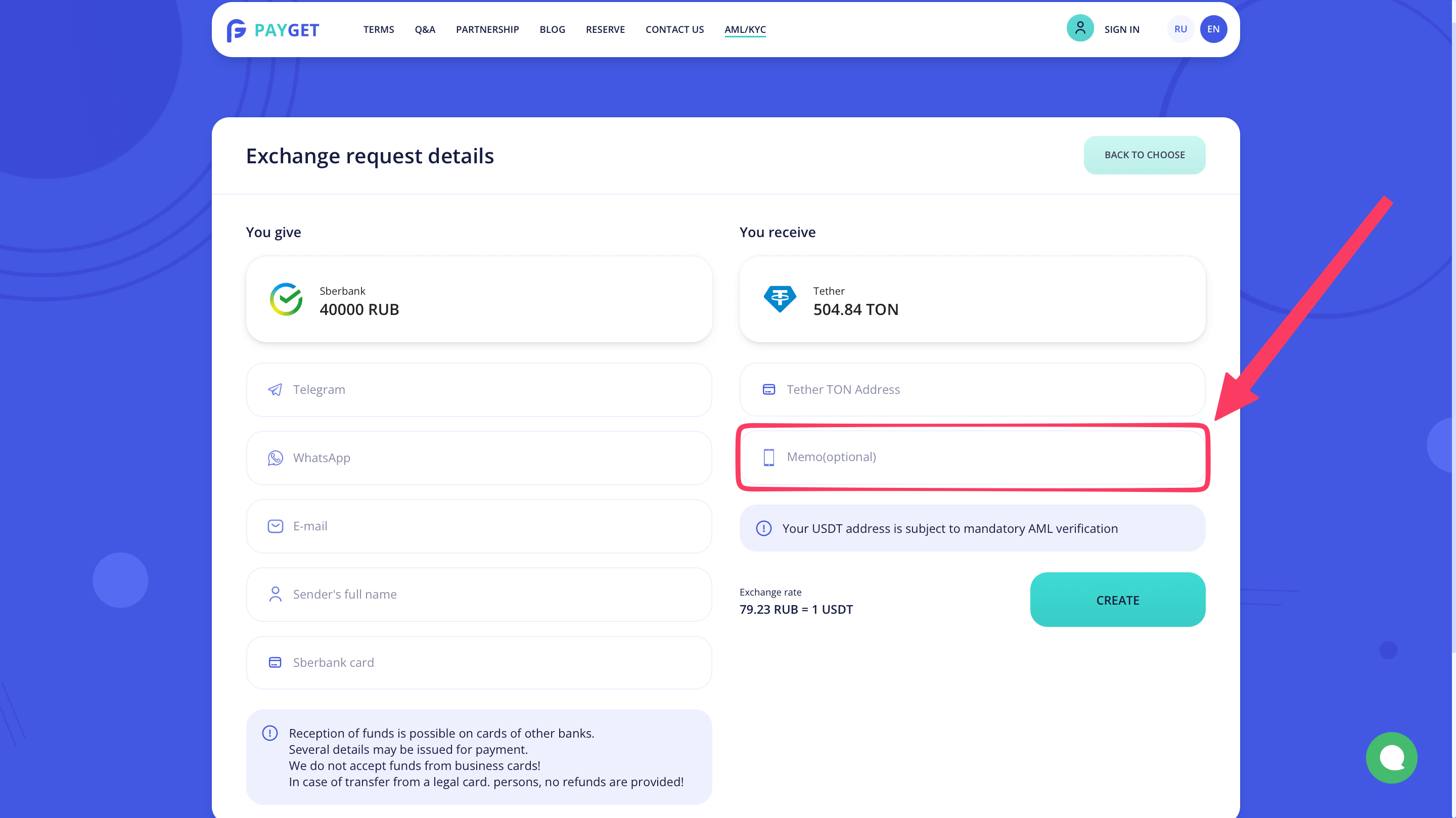1456x818 pixels.
Task: Click the WhatsApp field icon
Action: [275, 458]
